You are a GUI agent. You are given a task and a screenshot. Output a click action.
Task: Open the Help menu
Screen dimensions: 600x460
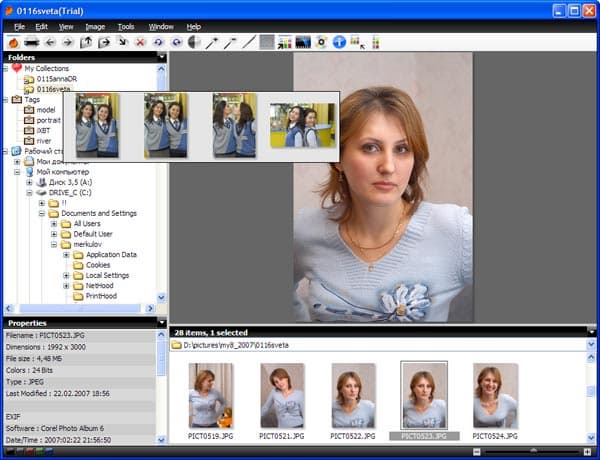tap(194, 27)
